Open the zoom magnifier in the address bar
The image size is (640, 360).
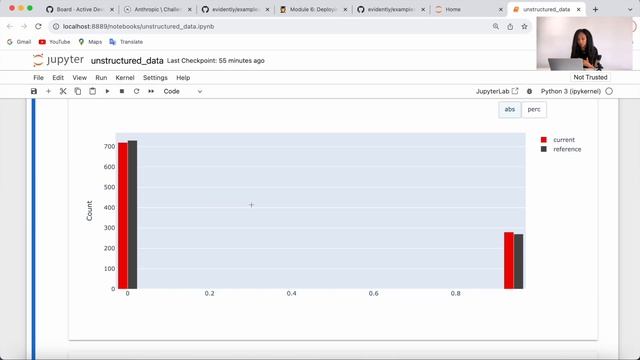tap(496, 27)
